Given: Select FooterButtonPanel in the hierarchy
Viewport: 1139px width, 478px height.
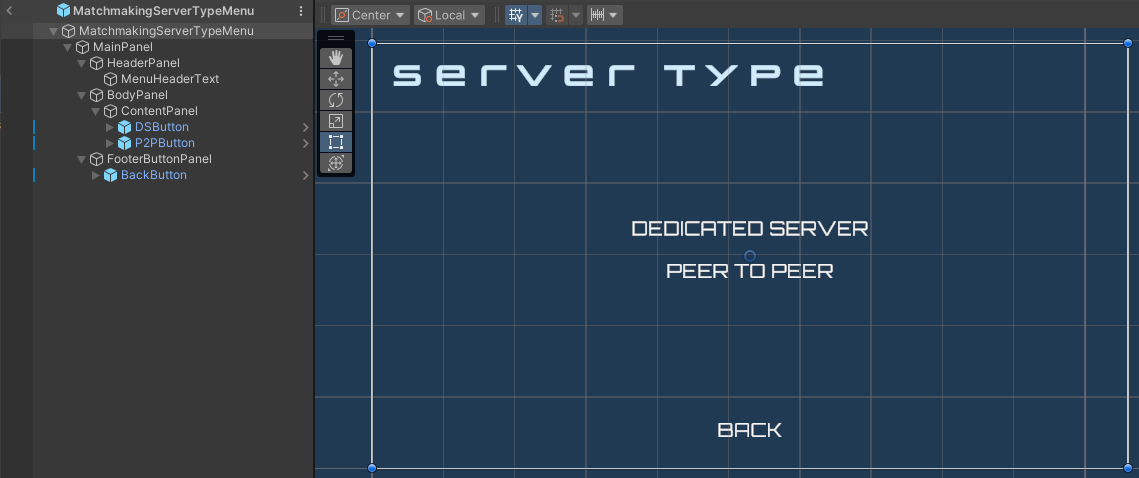Looking at the screenshot, I should click(159, 159).
